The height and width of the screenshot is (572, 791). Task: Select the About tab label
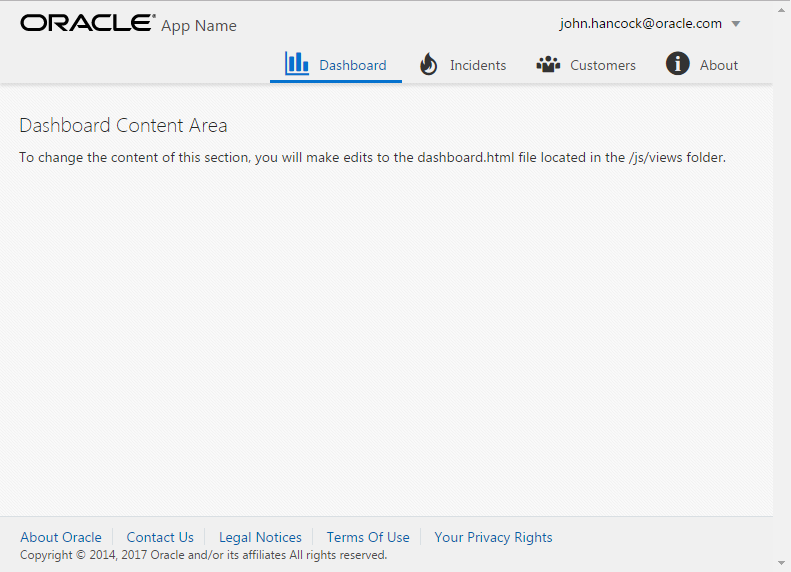coord(718,66)
